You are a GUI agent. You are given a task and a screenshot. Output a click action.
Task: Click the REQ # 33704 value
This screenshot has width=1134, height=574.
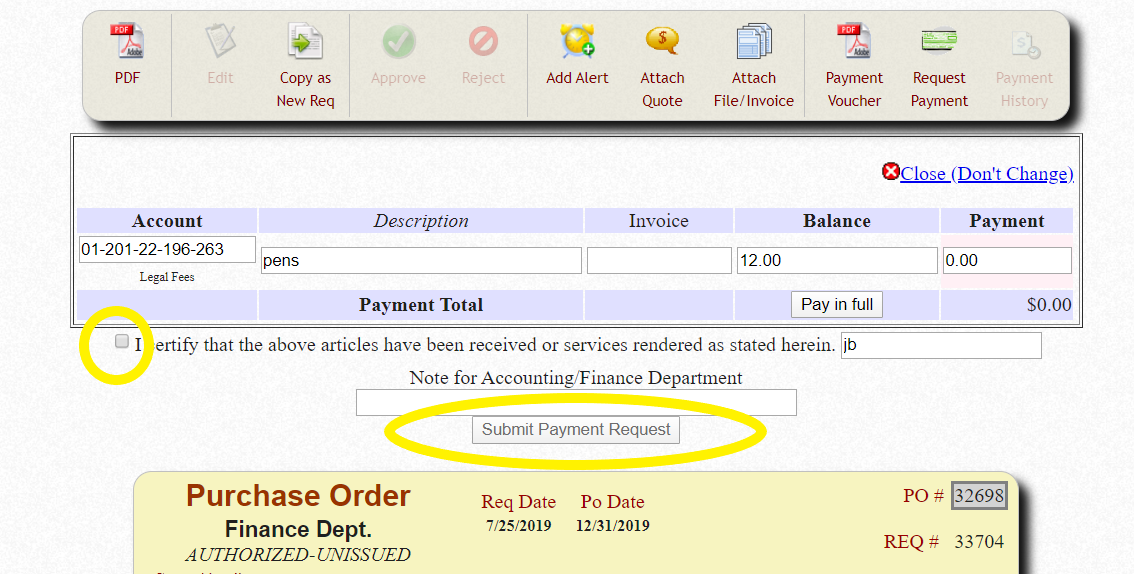(979, 541)
